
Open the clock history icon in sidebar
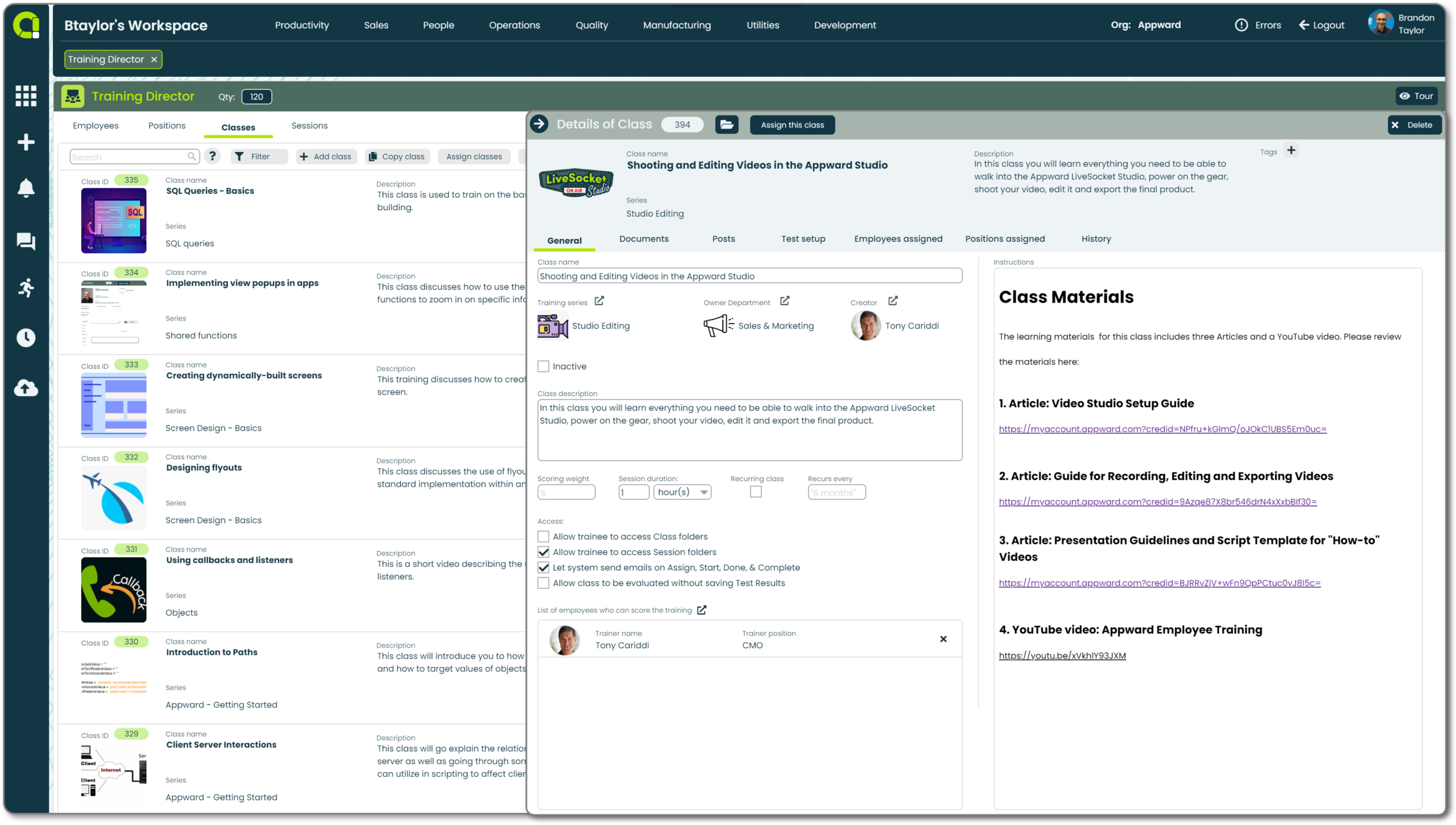pos(26,337)
